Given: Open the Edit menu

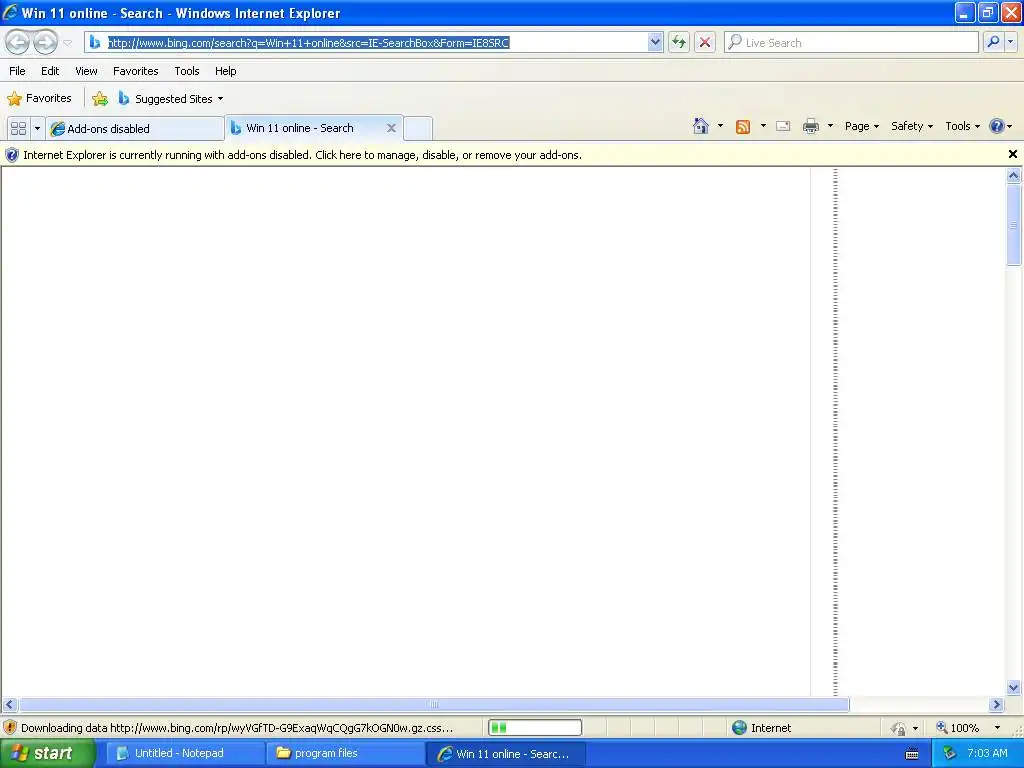Looking at the screenshot, I should (x=50, y=71).
